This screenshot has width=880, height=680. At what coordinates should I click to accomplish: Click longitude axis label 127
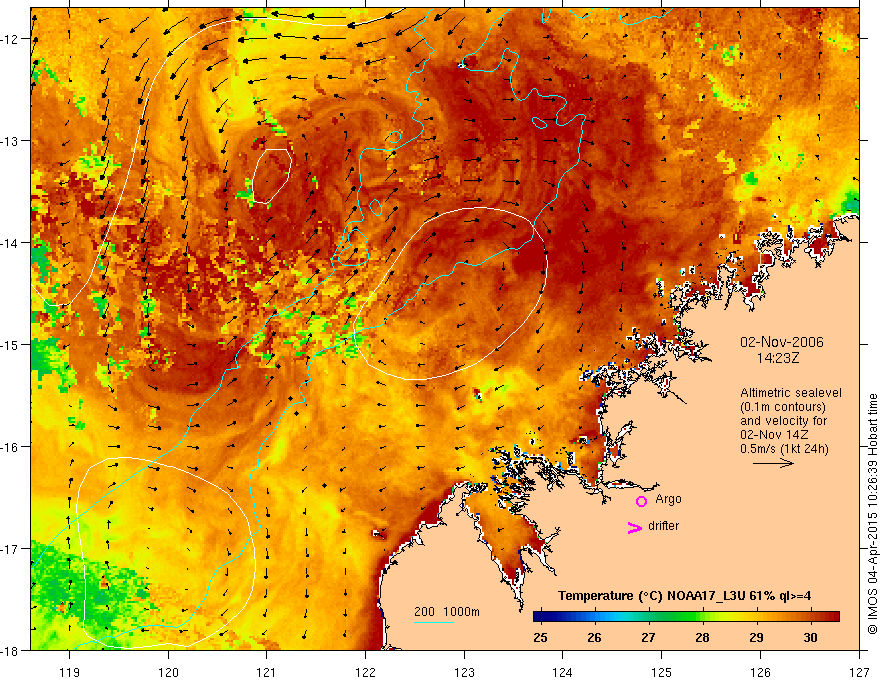point(859,672)
